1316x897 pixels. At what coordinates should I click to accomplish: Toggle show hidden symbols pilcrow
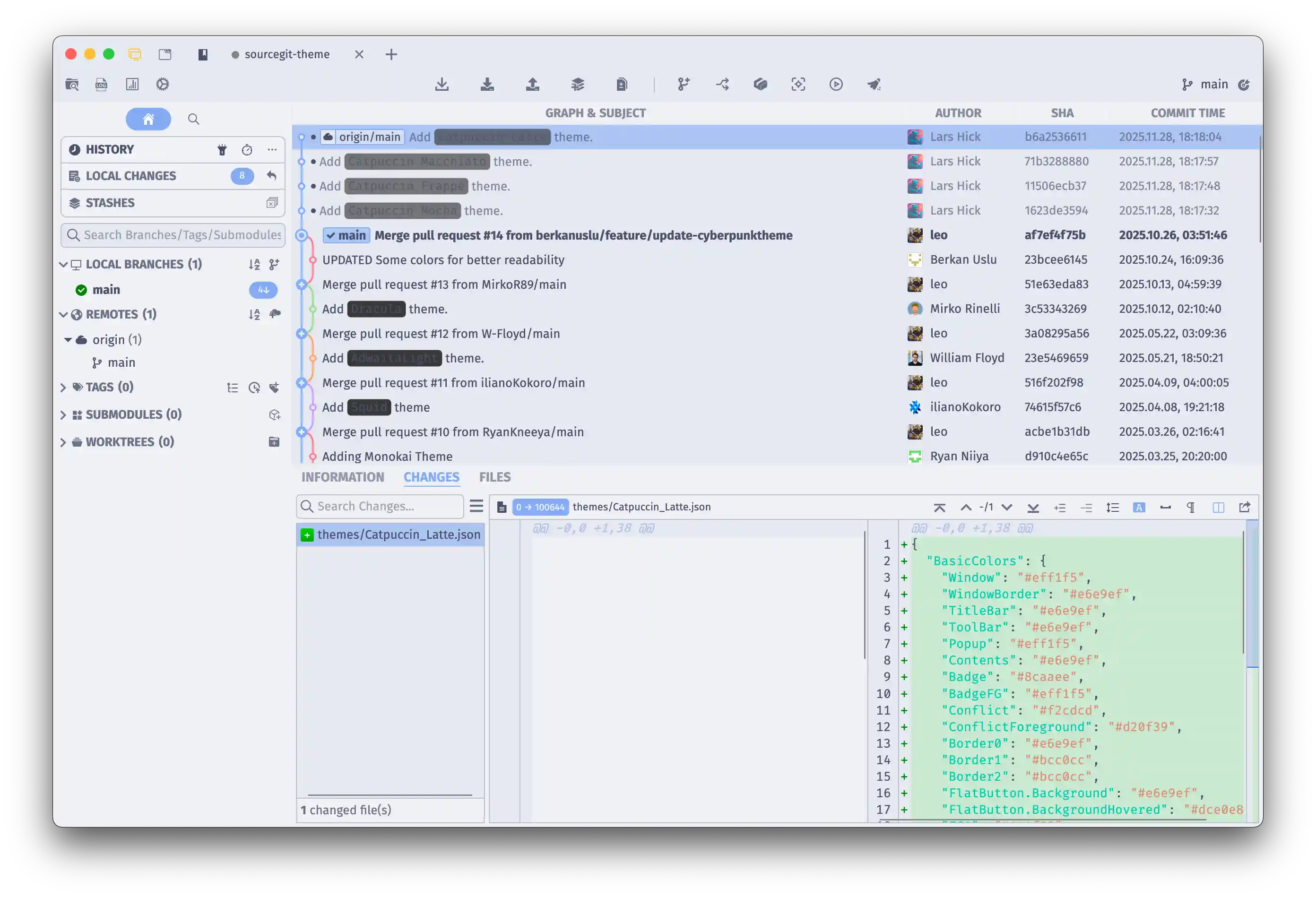(x=1191, y=508)
